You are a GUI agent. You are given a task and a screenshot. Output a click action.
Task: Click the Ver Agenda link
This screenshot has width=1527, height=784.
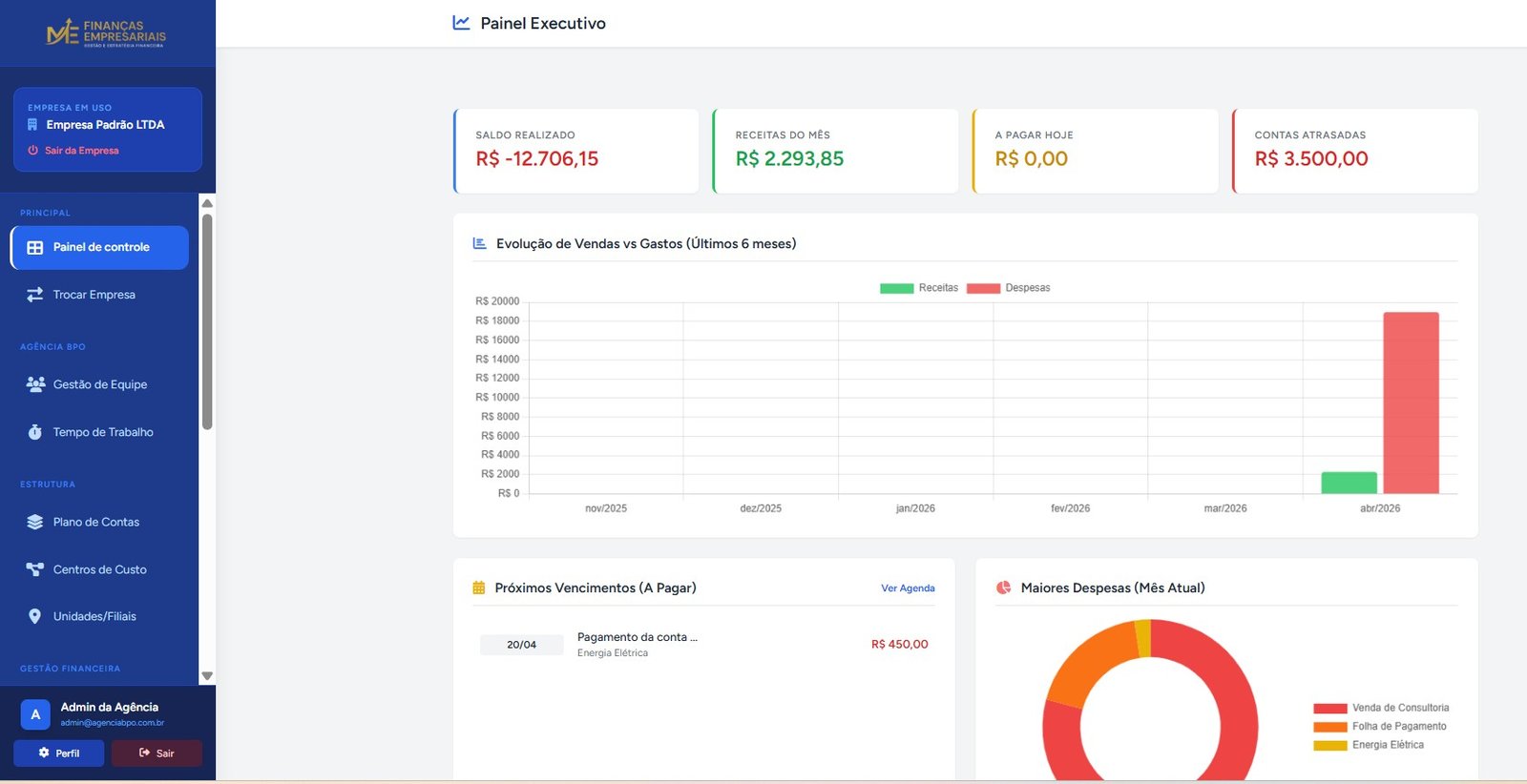click(908, 588)
